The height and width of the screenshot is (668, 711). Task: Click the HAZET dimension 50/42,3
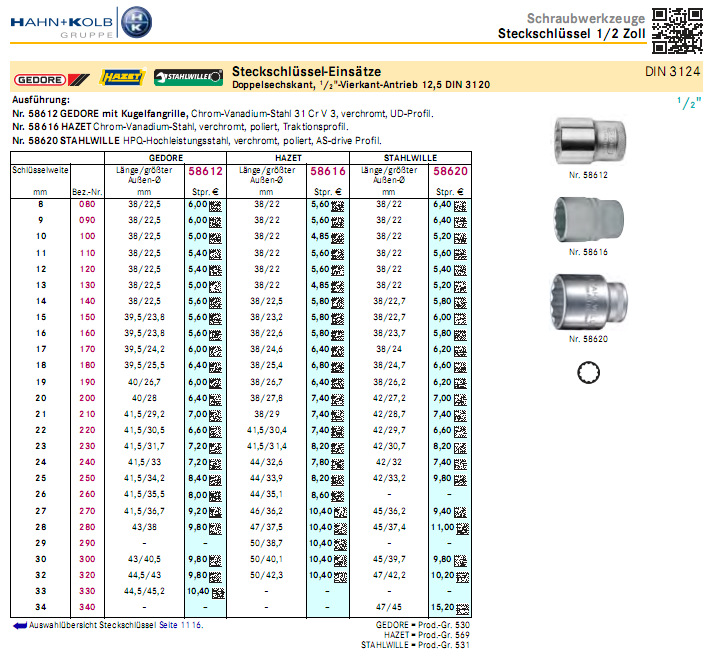(267, 575)
